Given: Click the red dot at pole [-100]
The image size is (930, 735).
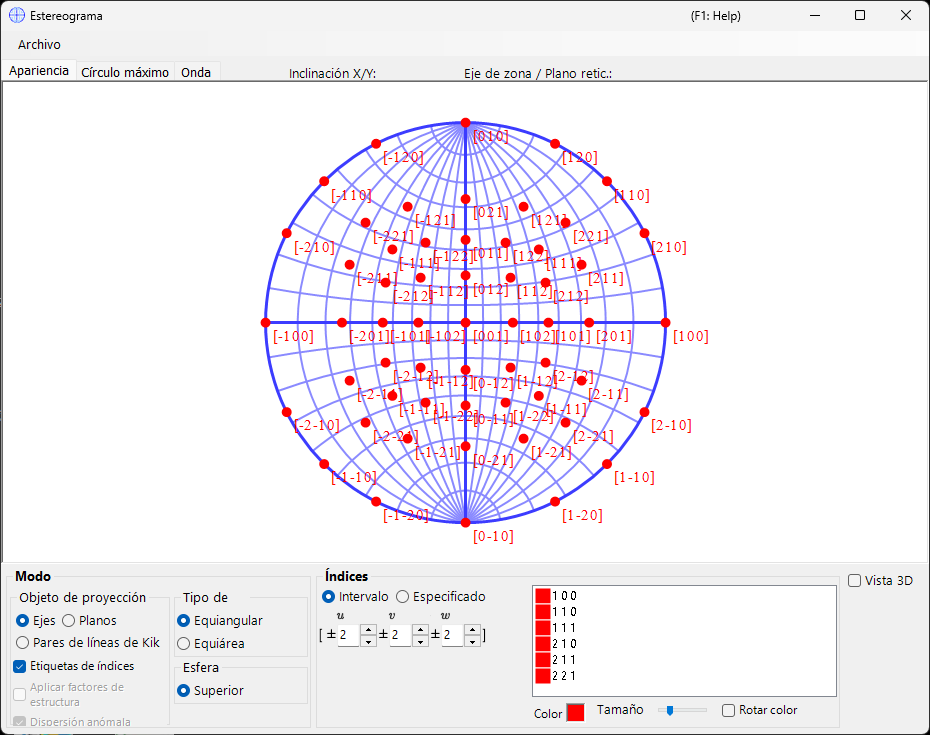Looking at the screenshot, I should click(x=266, y=323).
